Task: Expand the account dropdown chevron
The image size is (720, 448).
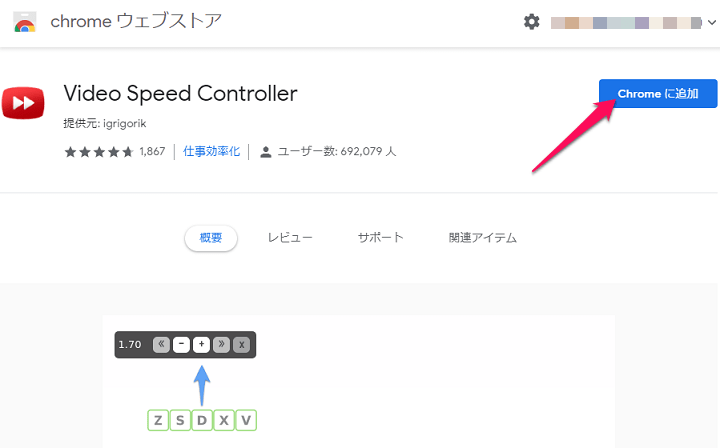Action: (712, 22)
